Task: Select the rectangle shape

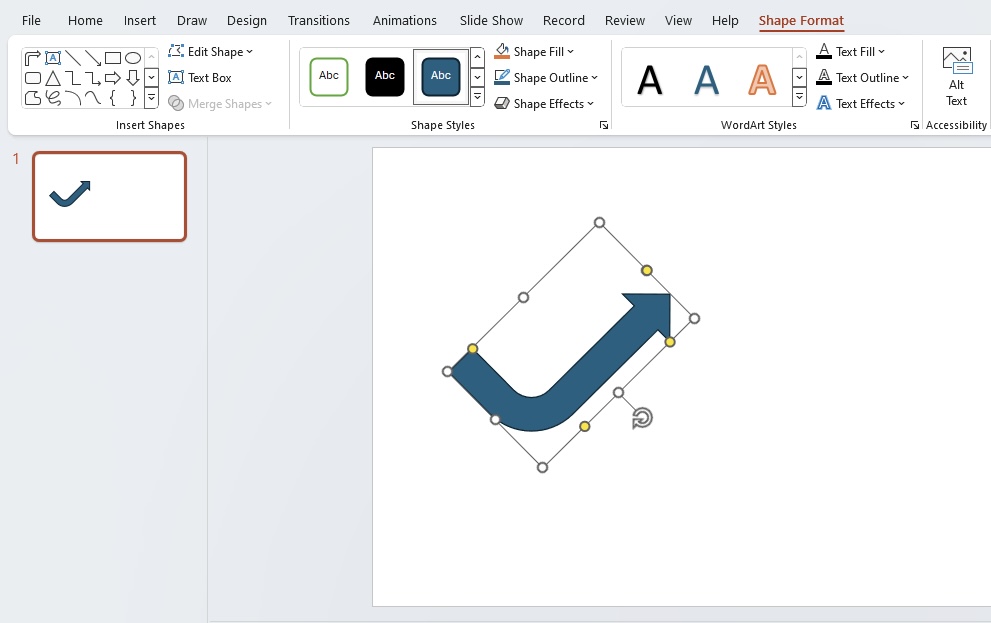Action: pos(112,58)
